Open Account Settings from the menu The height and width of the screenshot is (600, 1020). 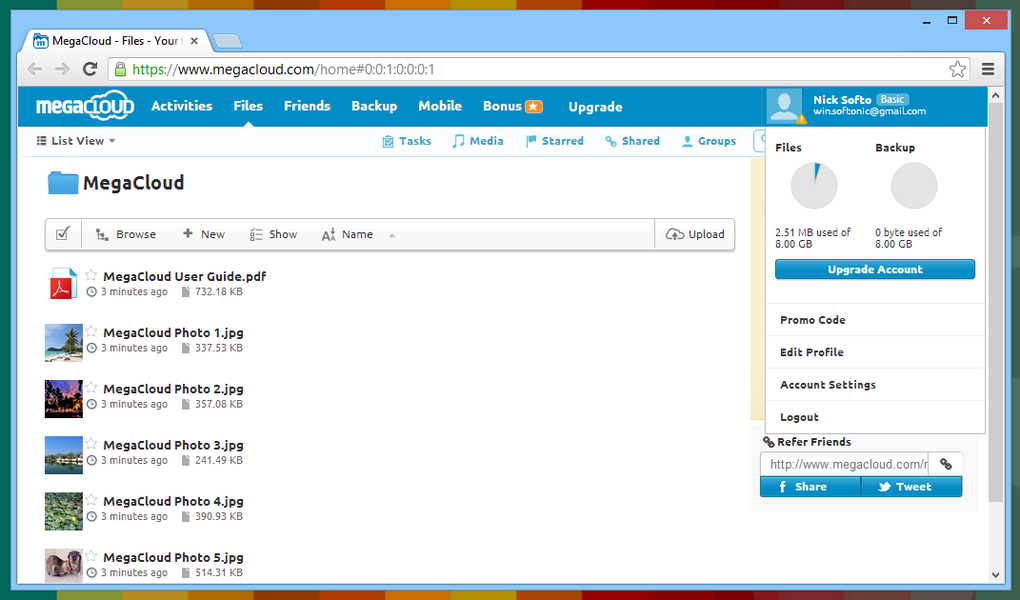[875, 385]
